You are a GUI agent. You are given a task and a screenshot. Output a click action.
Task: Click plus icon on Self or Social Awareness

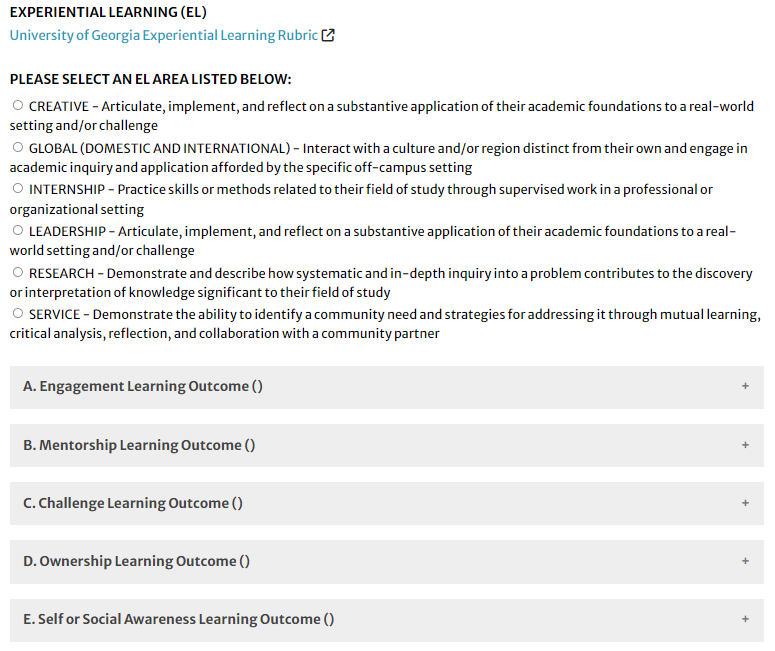point(745,619)
